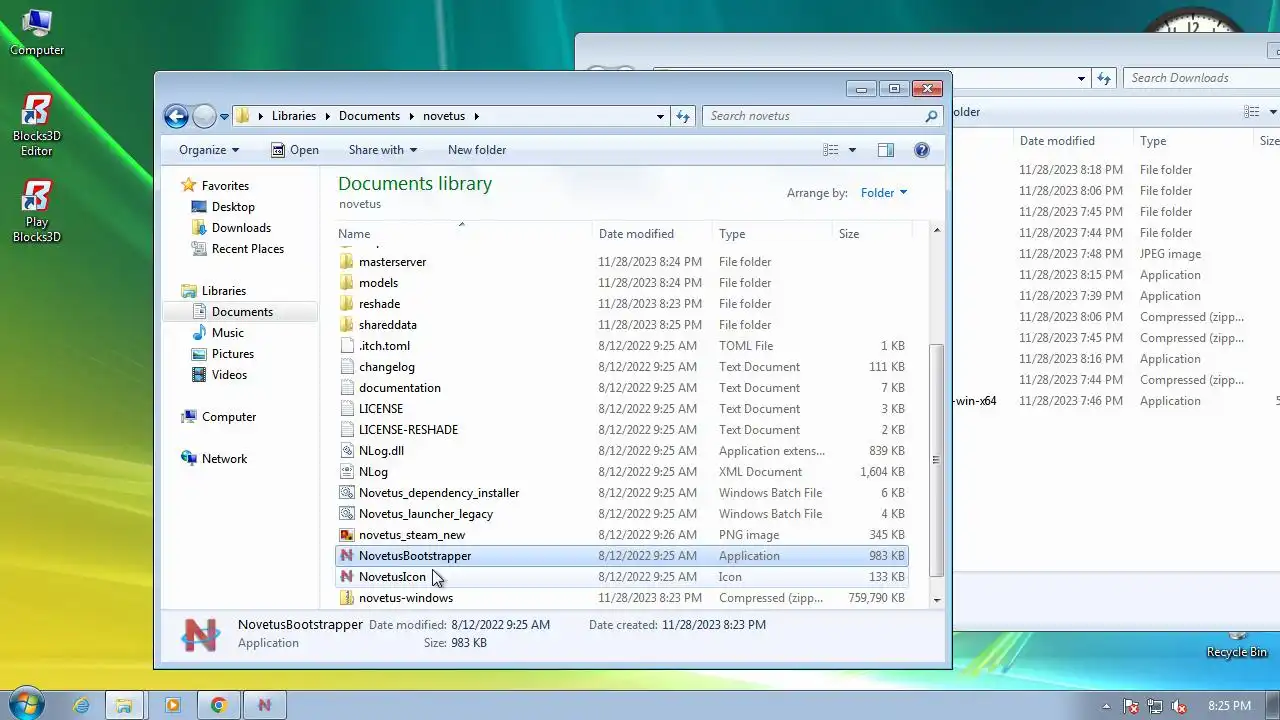
Task: Click the volume icon in system tray
Action: pos(1179,706)
